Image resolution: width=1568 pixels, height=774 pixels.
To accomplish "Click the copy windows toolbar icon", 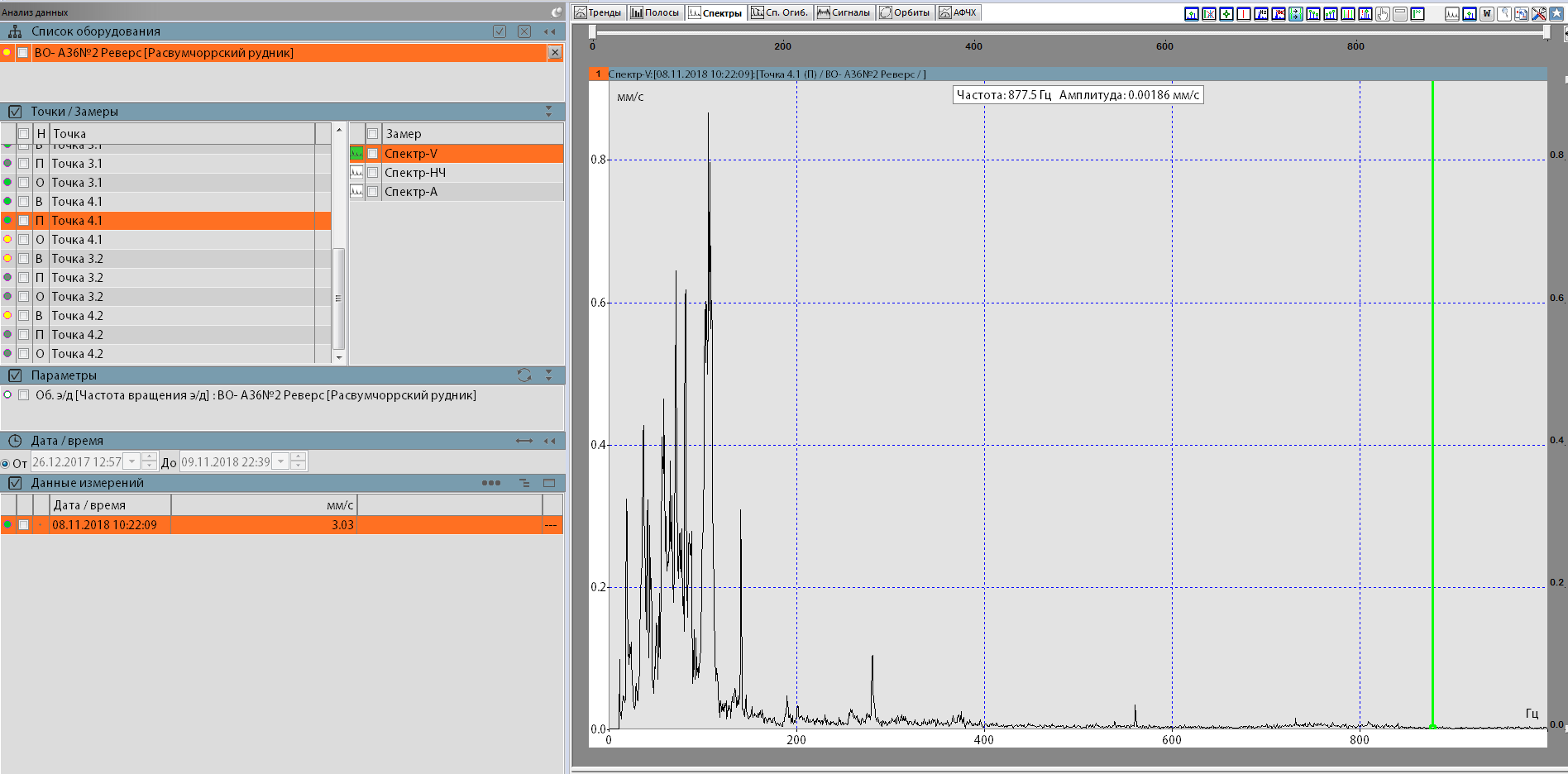I will click(x=1522, y=13).
